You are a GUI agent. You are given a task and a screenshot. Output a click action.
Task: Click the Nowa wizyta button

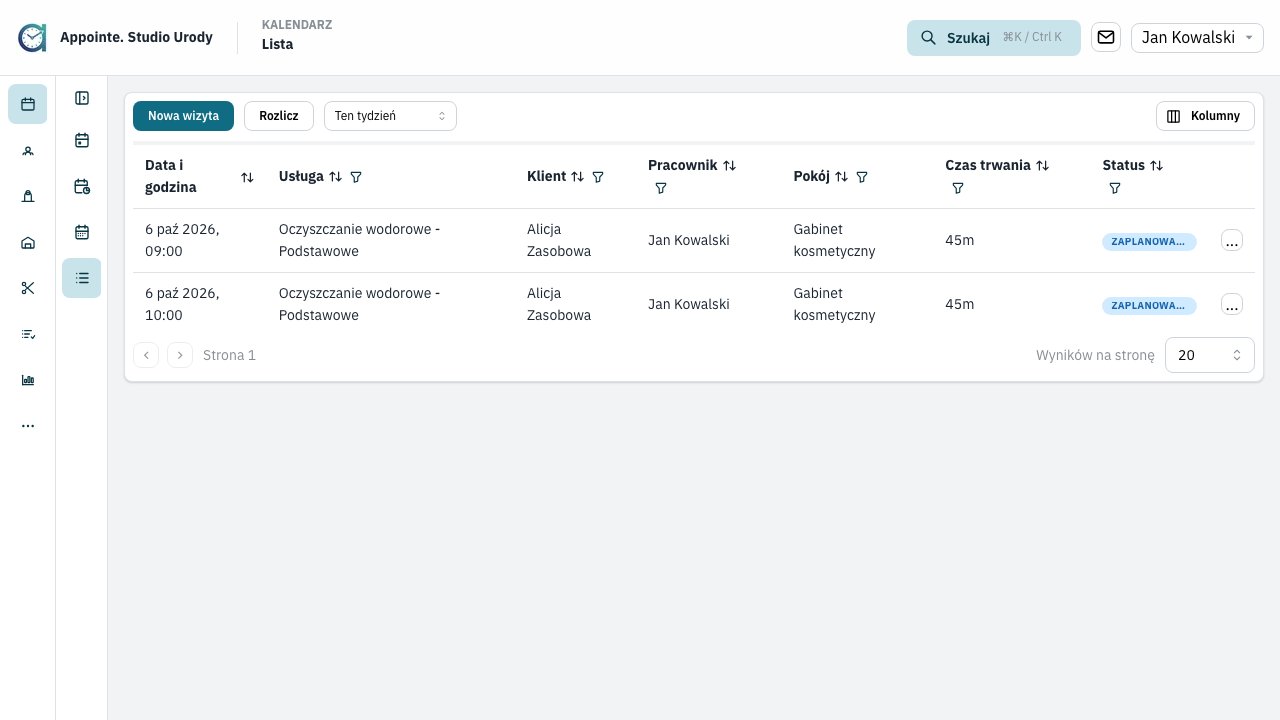183,116
